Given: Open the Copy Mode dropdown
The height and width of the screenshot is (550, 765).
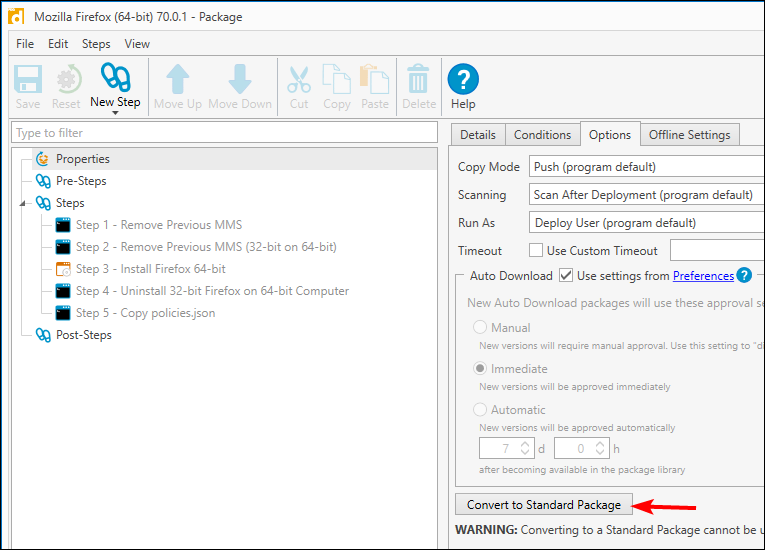Looking at the screenshot, I should coord(646,167).
